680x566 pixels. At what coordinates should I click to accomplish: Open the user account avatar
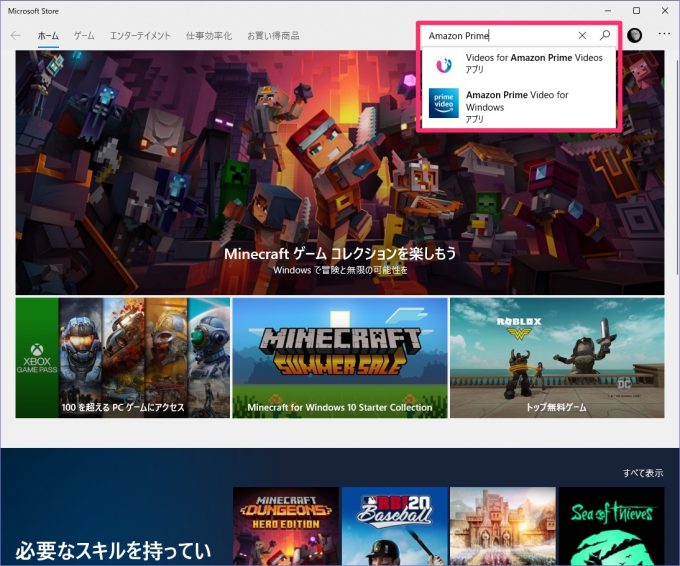(634, 35)
